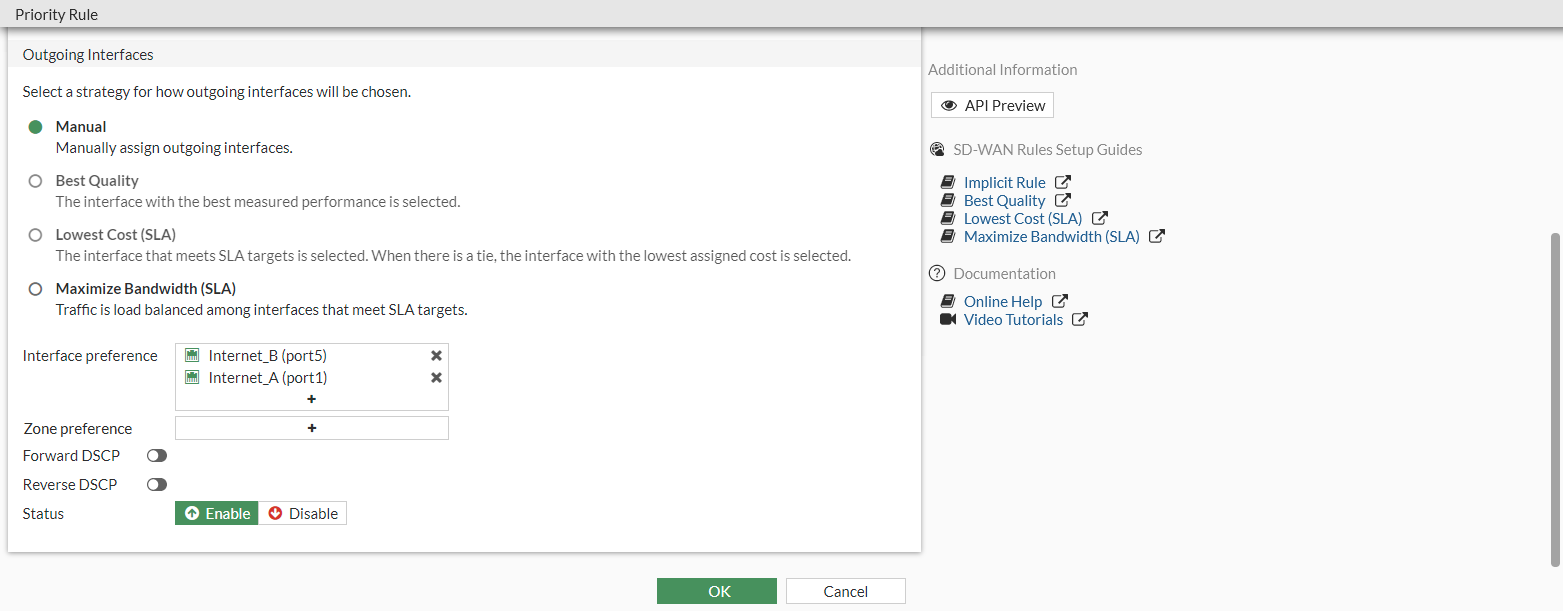Screen dimensions: 1563x611
Task: Click the vertical scrollbar on the right
Action: [x=1554, y=400]
